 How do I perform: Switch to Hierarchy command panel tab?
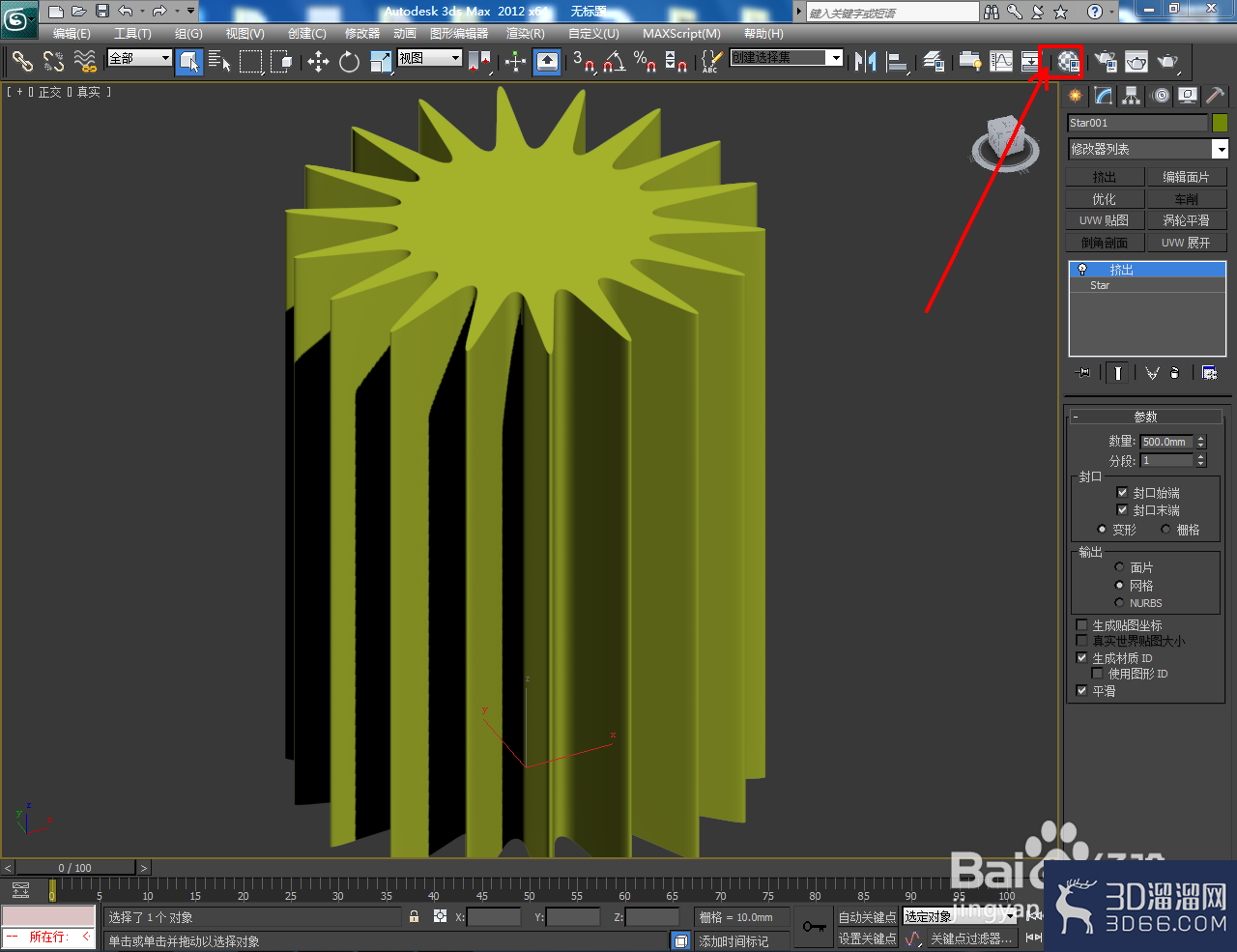pyautogui.click(x=1131, y=96)
